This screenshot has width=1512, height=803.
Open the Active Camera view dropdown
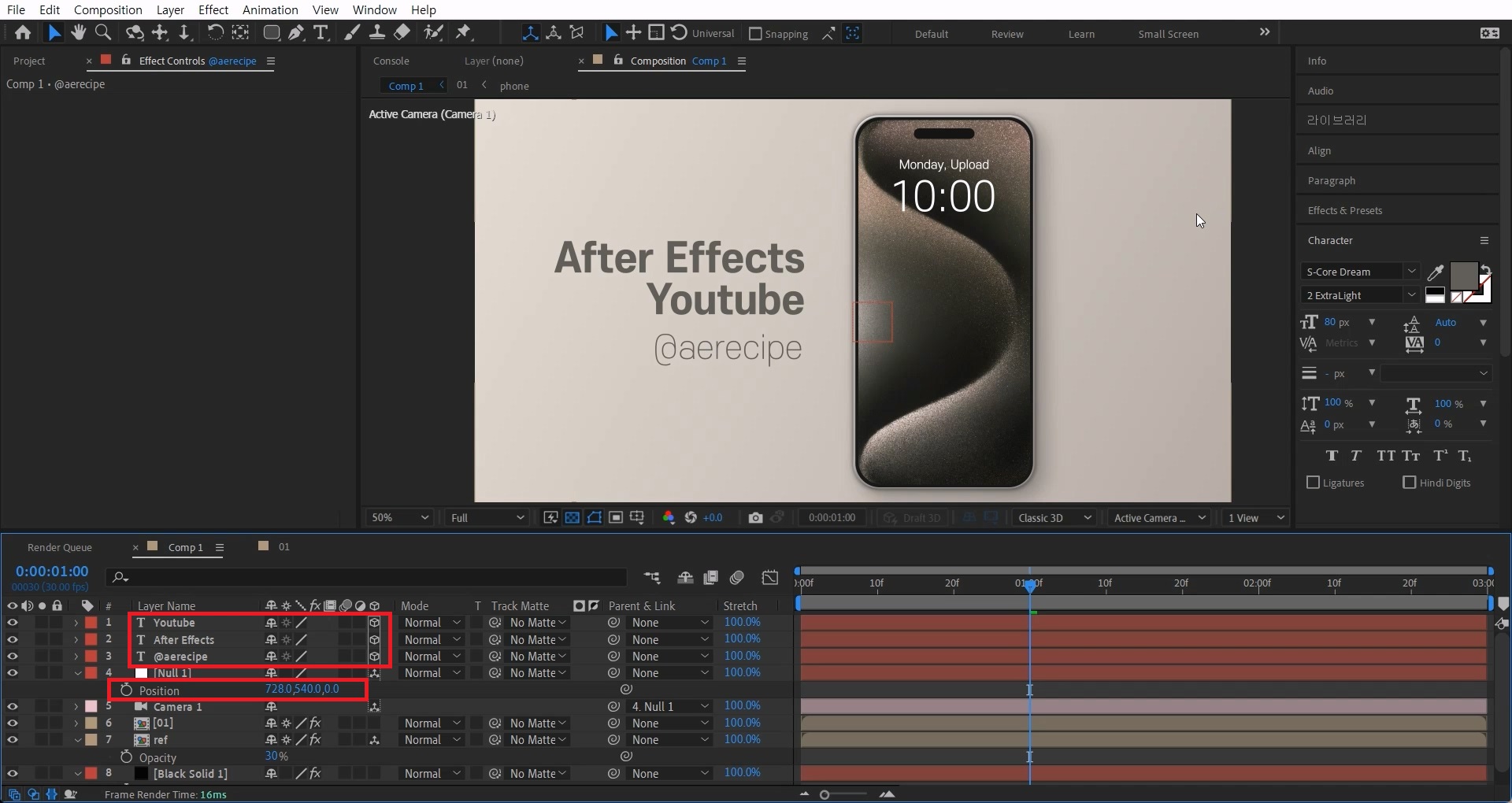coord(1159,517)
